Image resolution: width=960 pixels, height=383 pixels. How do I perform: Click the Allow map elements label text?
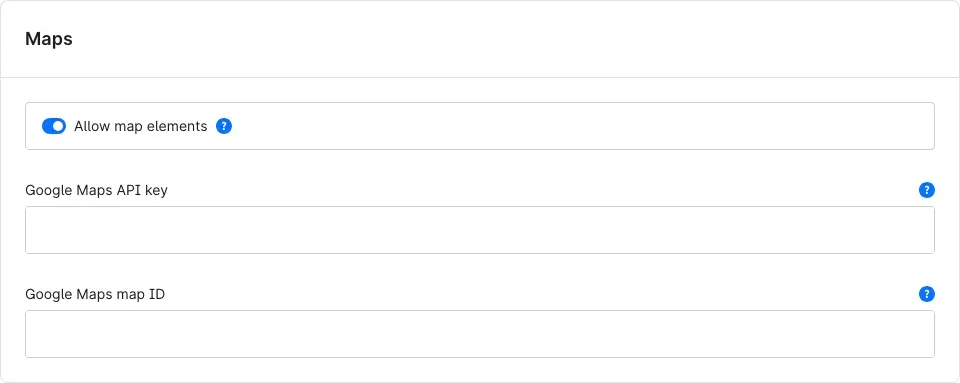tap(141, 126)
